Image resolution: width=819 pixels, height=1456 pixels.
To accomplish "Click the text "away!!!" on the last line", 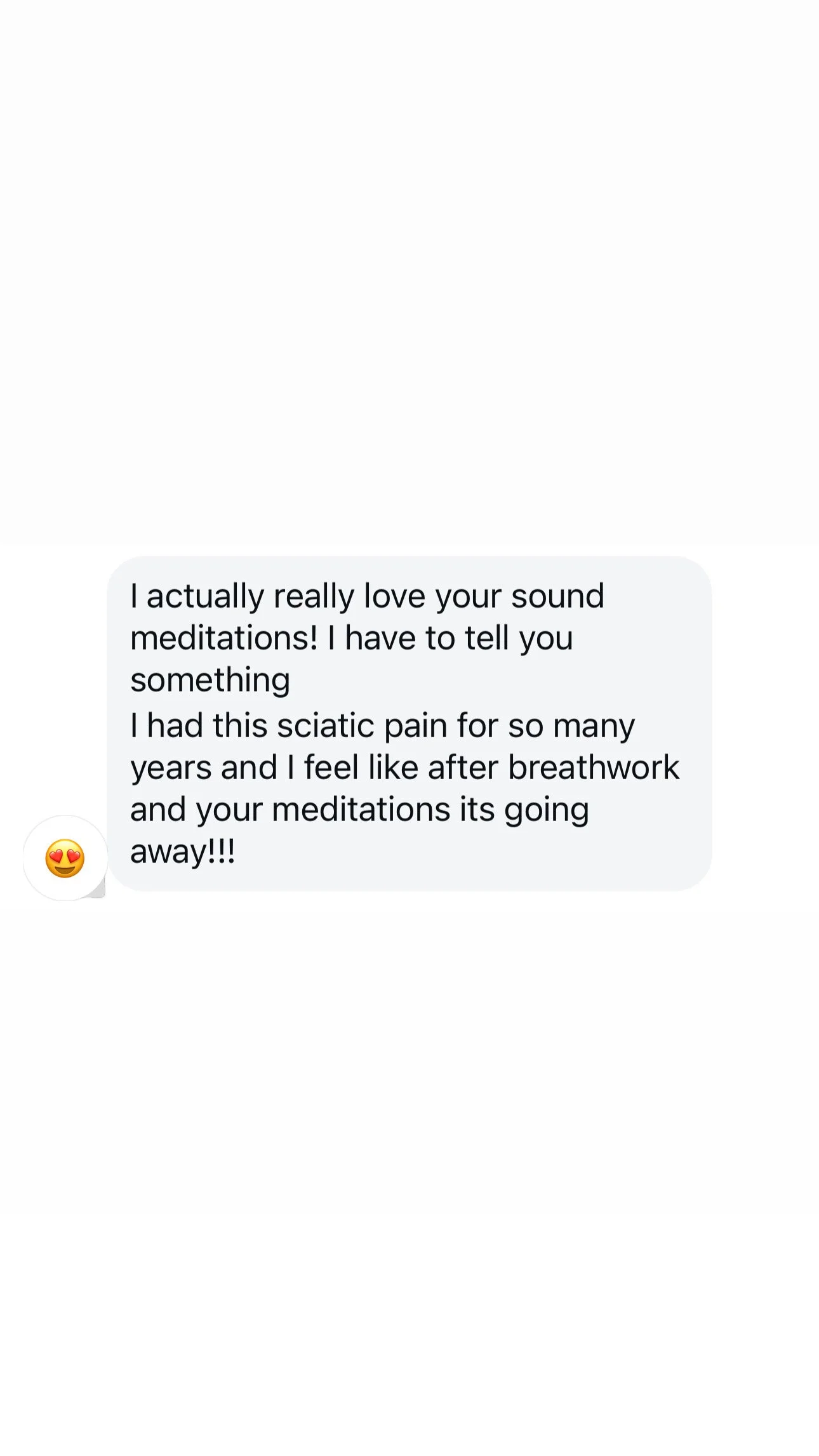I will pos(183,852).
